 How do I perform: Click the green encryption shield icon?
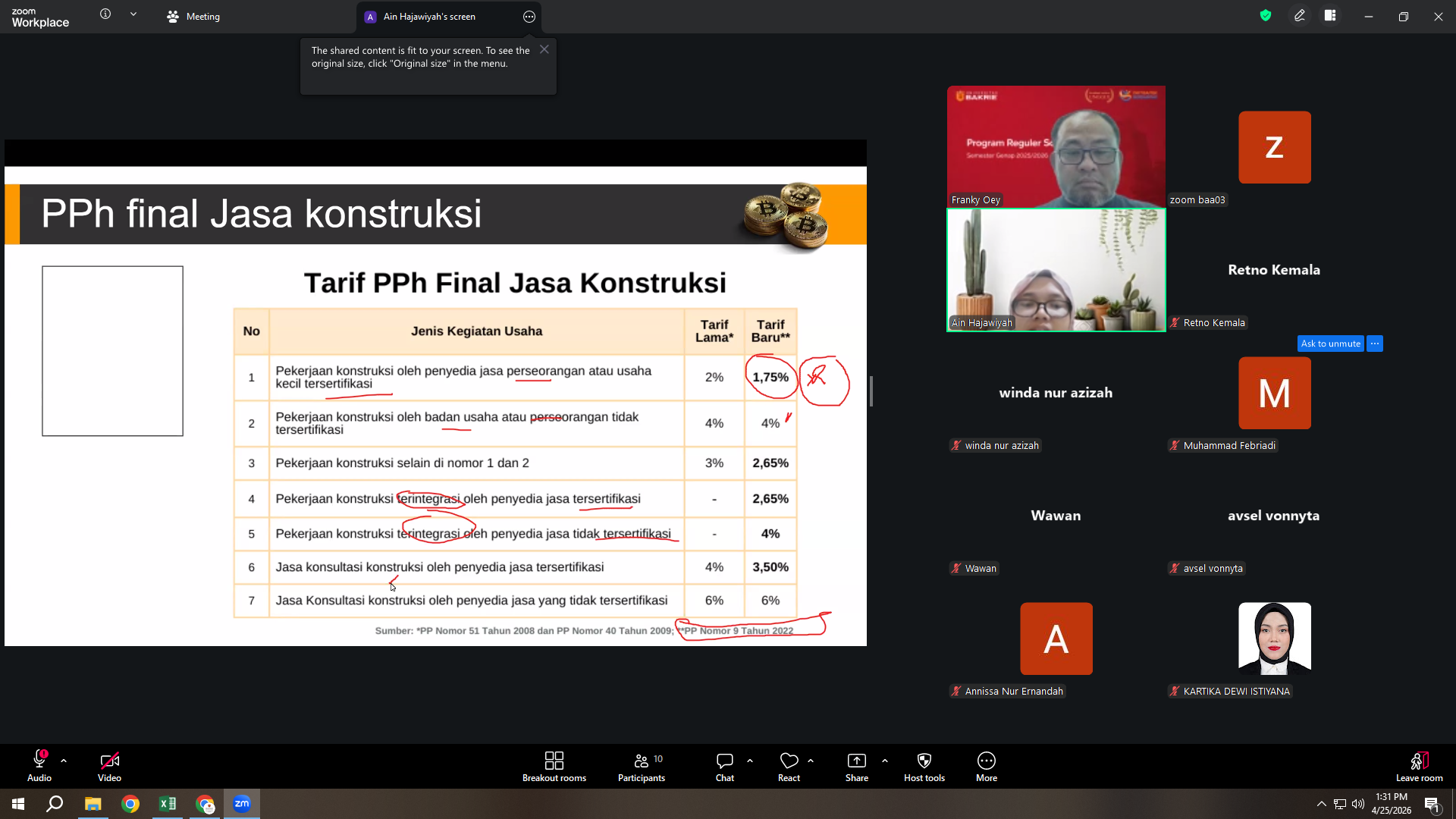click(1266, 16)
